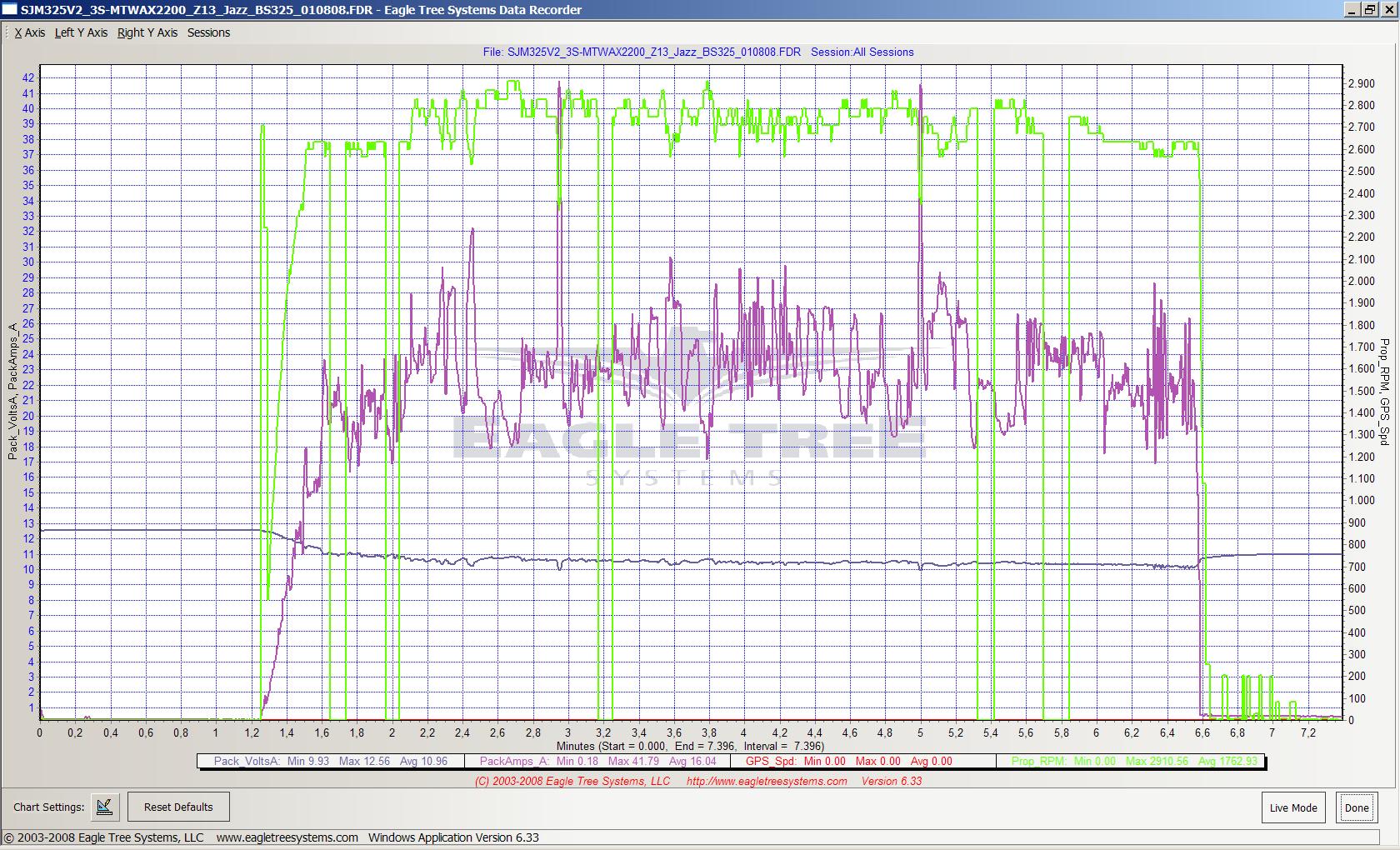1400x850 pixels.
Task: Open the X Axis menu
Action: pyautogui.click(x=30, y=32)
